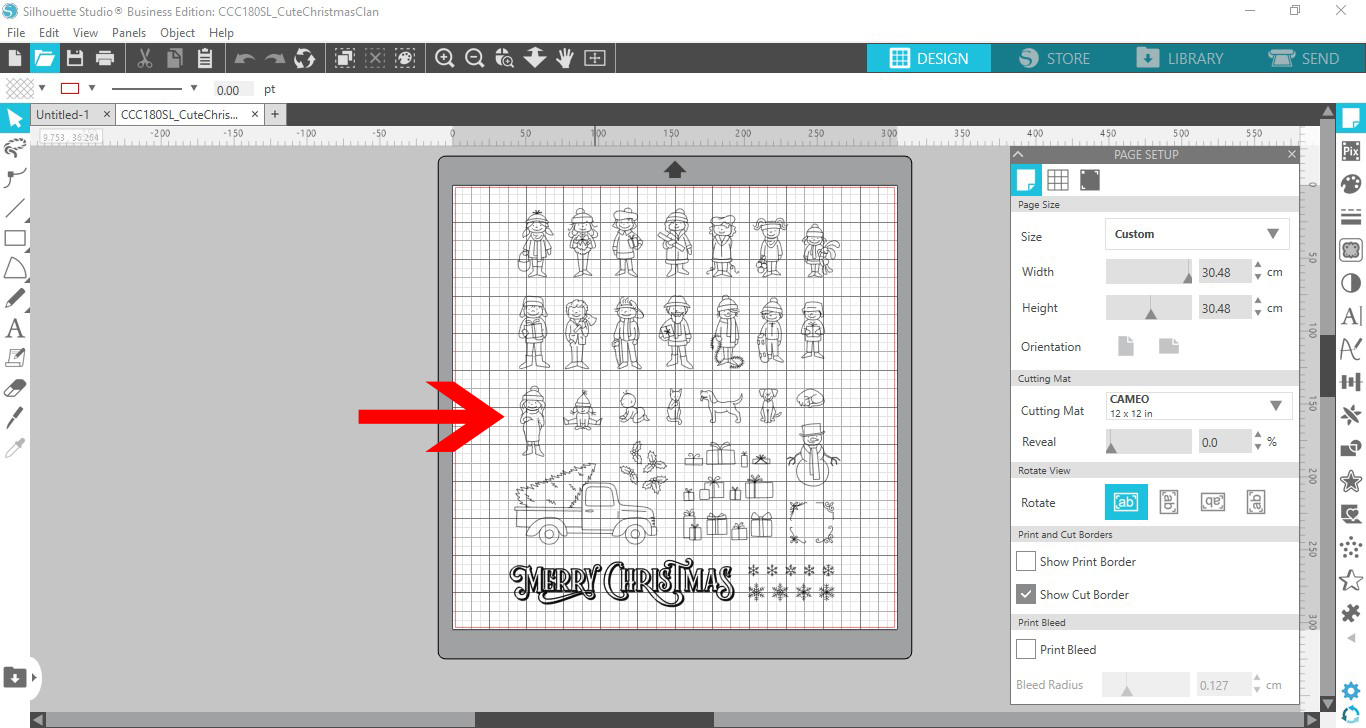Image resolution: width=1366 pixels, height=728 pixels.
Task: Open the Object menu
Action: (178, 32)
